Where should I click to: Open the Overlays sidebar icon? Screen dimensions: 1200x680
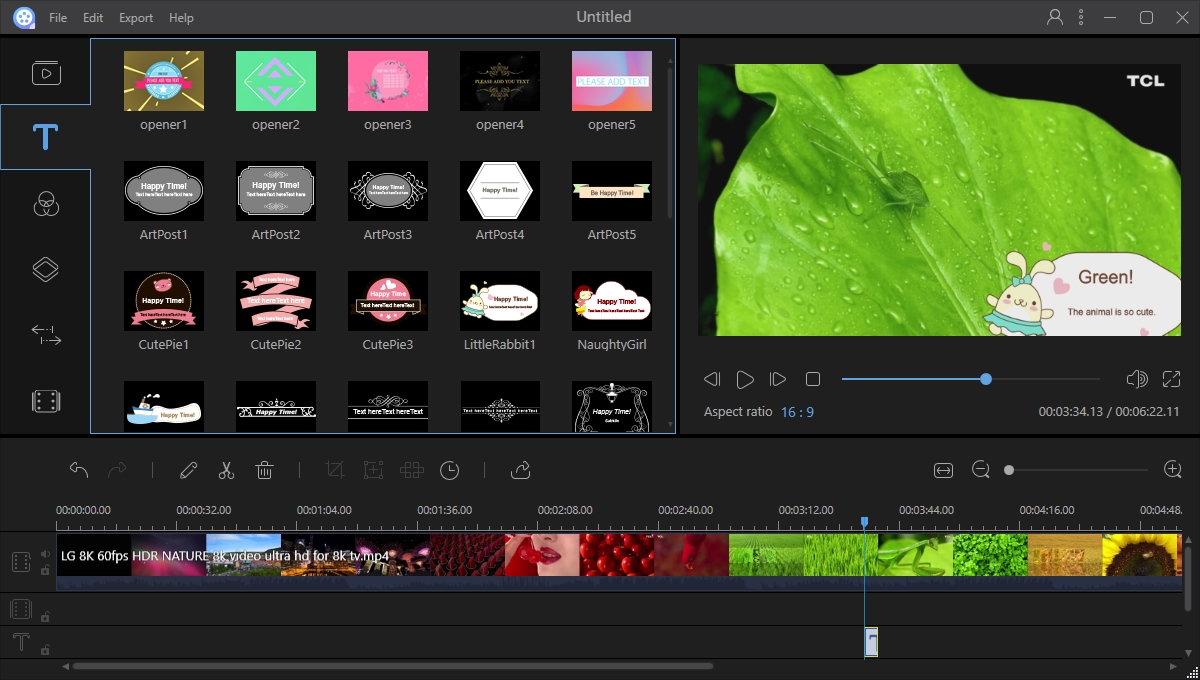coord(45,270)
